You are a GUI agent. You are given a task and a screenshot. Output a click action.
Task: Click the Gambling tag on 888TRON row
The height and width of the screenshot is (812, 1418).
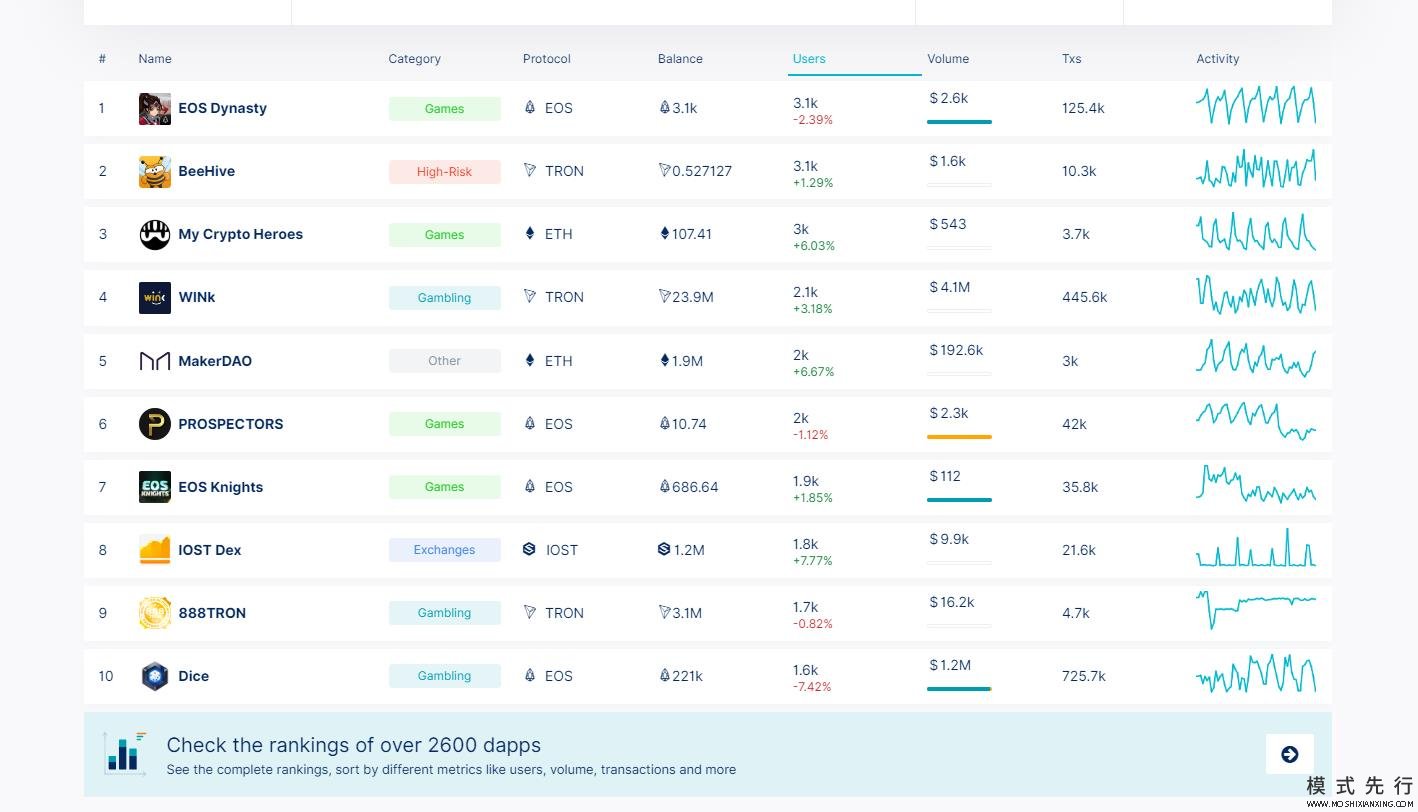click(445, 613)
